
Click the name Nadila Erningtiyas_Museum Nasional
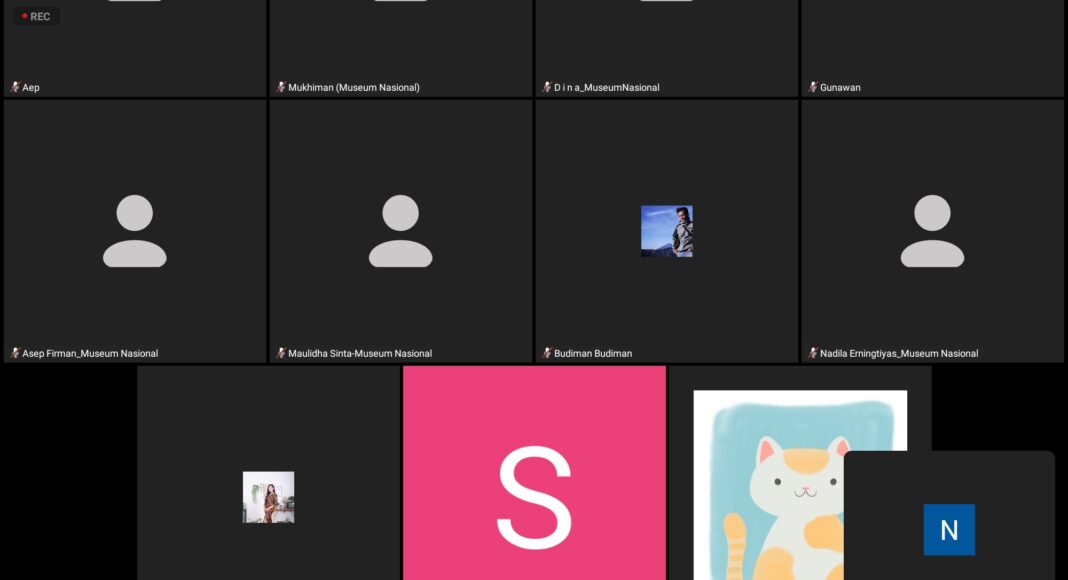tap(898, 353)
